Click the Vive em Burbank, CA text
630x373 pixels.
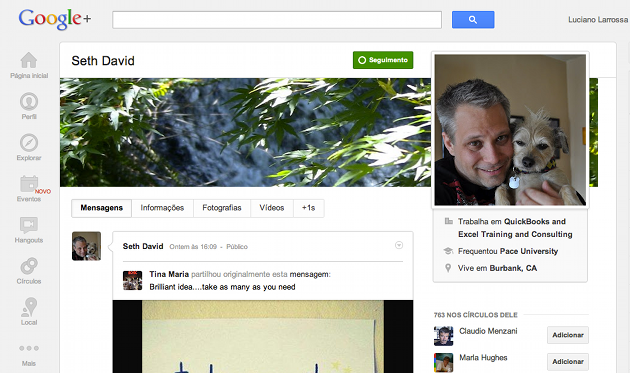(497, 268)
